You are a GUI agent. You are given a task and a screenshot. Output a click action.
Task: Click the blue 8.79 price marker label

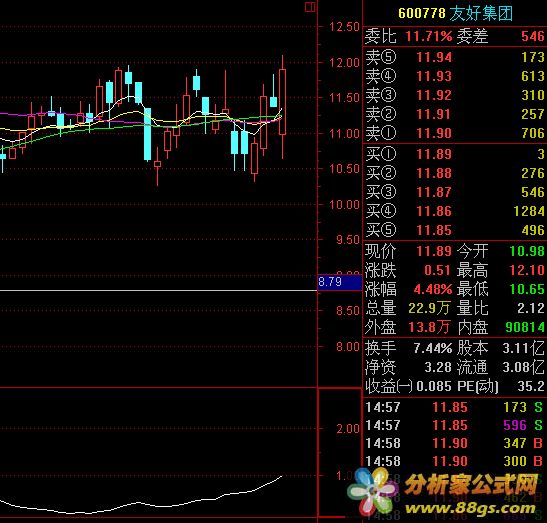tap(340, 282)
